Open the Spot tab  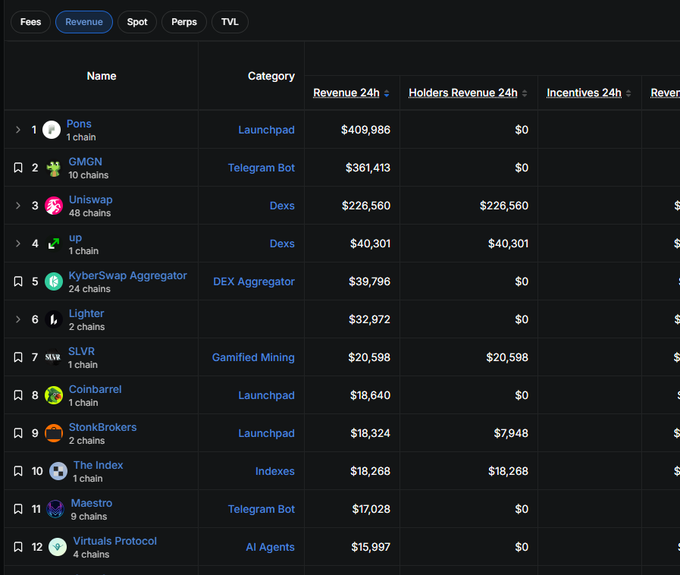point(137,22)
